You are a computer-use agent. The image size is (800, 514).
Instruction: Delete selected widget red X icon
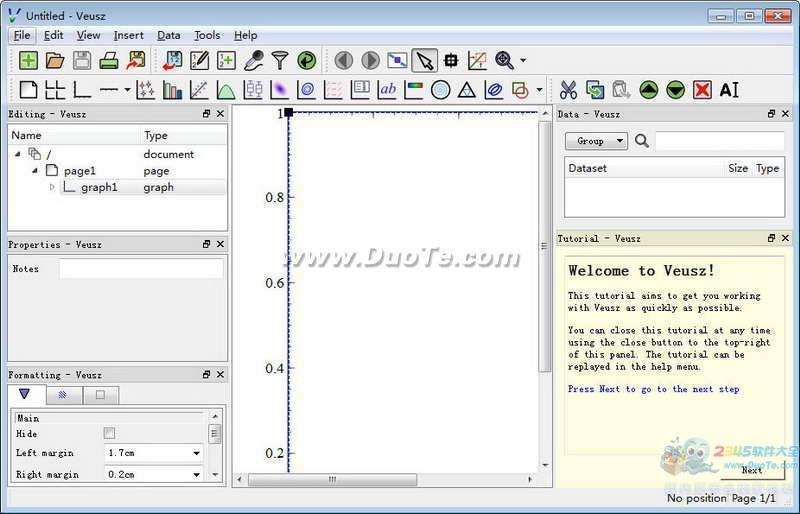tap(702, 90)
